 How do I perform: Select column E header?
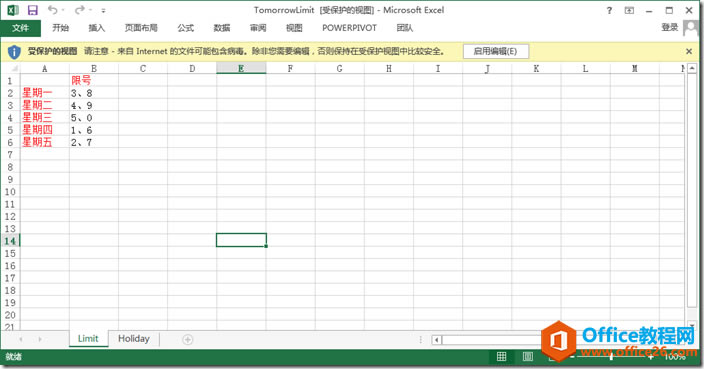pyautogui.click(x=241, y=69)
